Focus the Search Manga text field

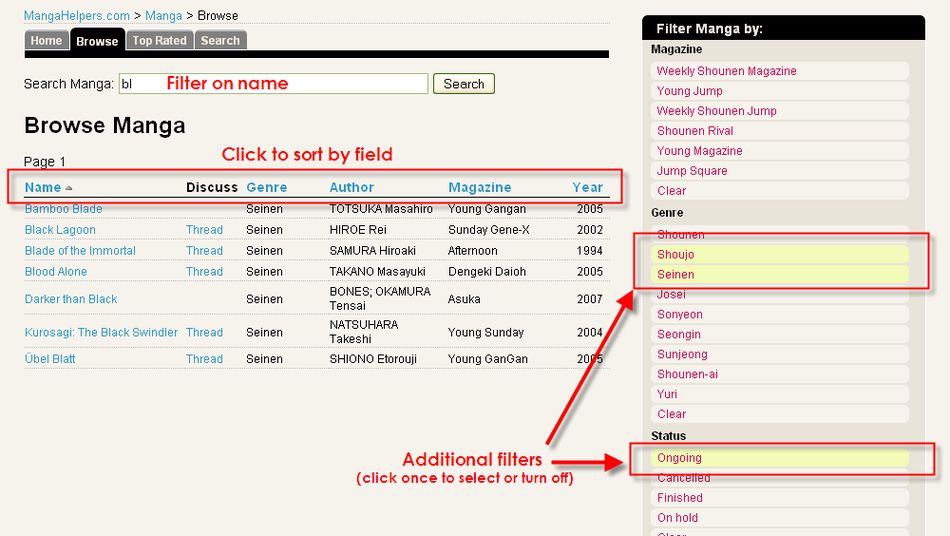[x=273, y=84]
